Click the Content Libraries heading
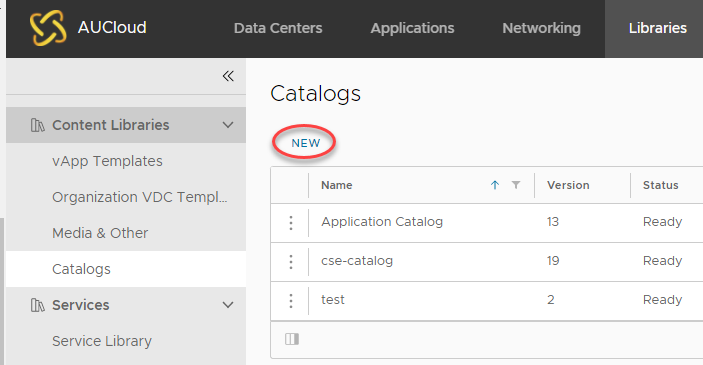Image resolution: width=703 pixels, height=365 pixels. (x=110, y=125)
